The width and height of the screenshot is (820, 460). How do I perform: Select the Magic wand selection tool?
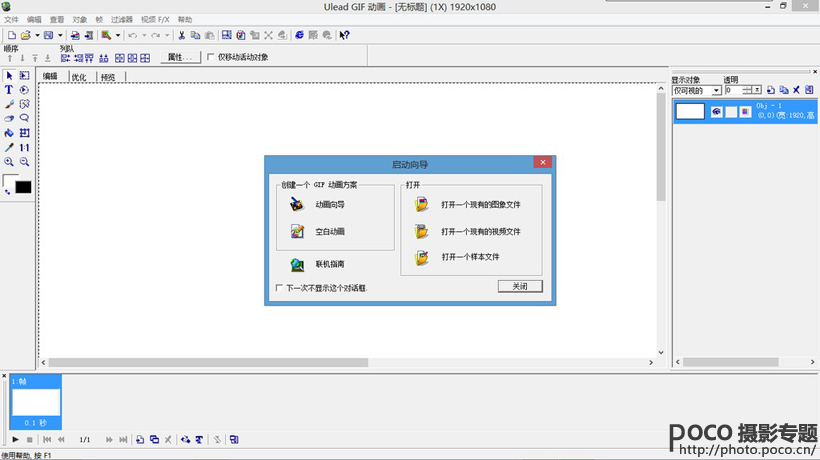[x=24, y=104]
